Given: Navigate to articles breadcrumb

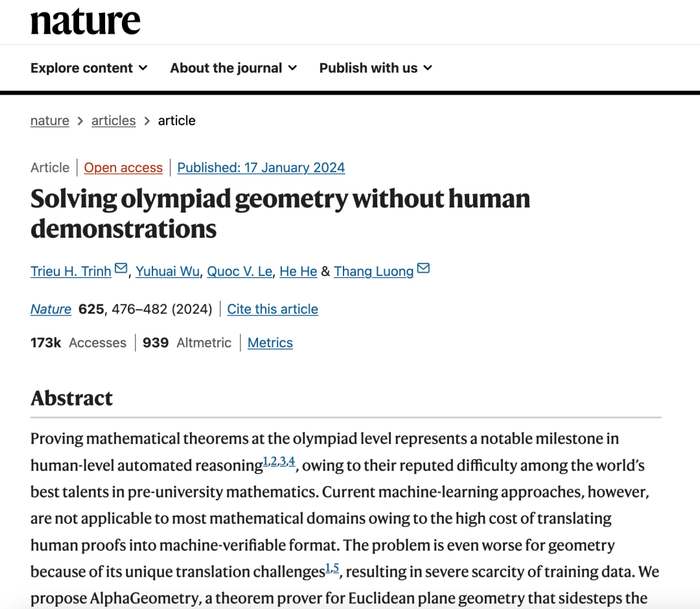Looking at the screenshot, I should pos(113,121).
